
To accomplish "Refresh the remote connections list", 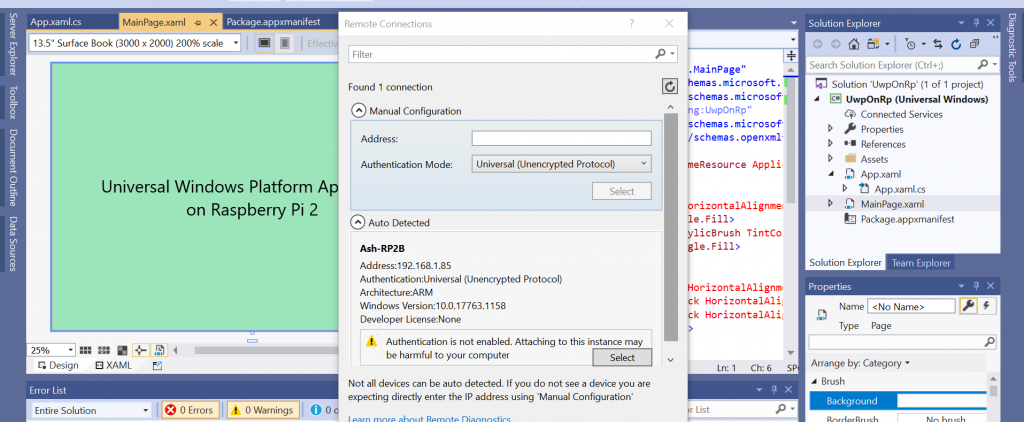I will coord(670,86).
